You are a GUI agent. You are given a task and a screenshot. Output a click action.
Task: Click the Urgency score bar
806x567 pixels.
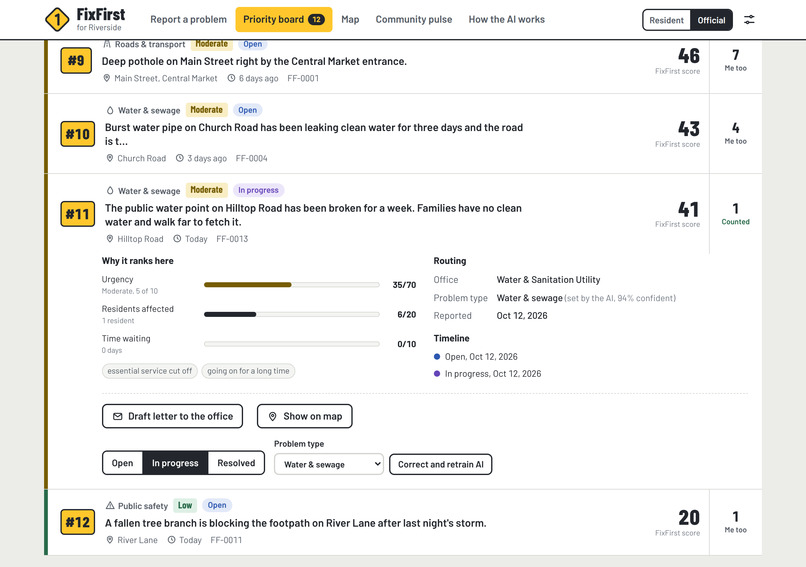[291, 285]
